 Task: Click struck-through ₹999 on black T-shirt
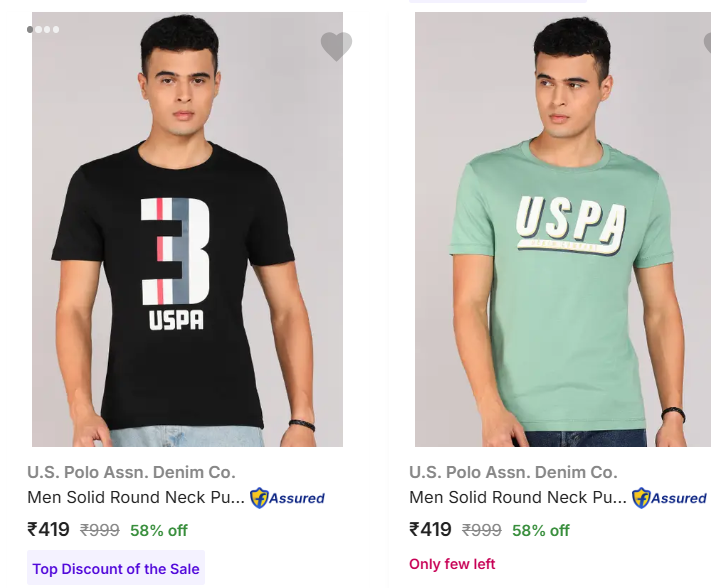tap(100, 531)
